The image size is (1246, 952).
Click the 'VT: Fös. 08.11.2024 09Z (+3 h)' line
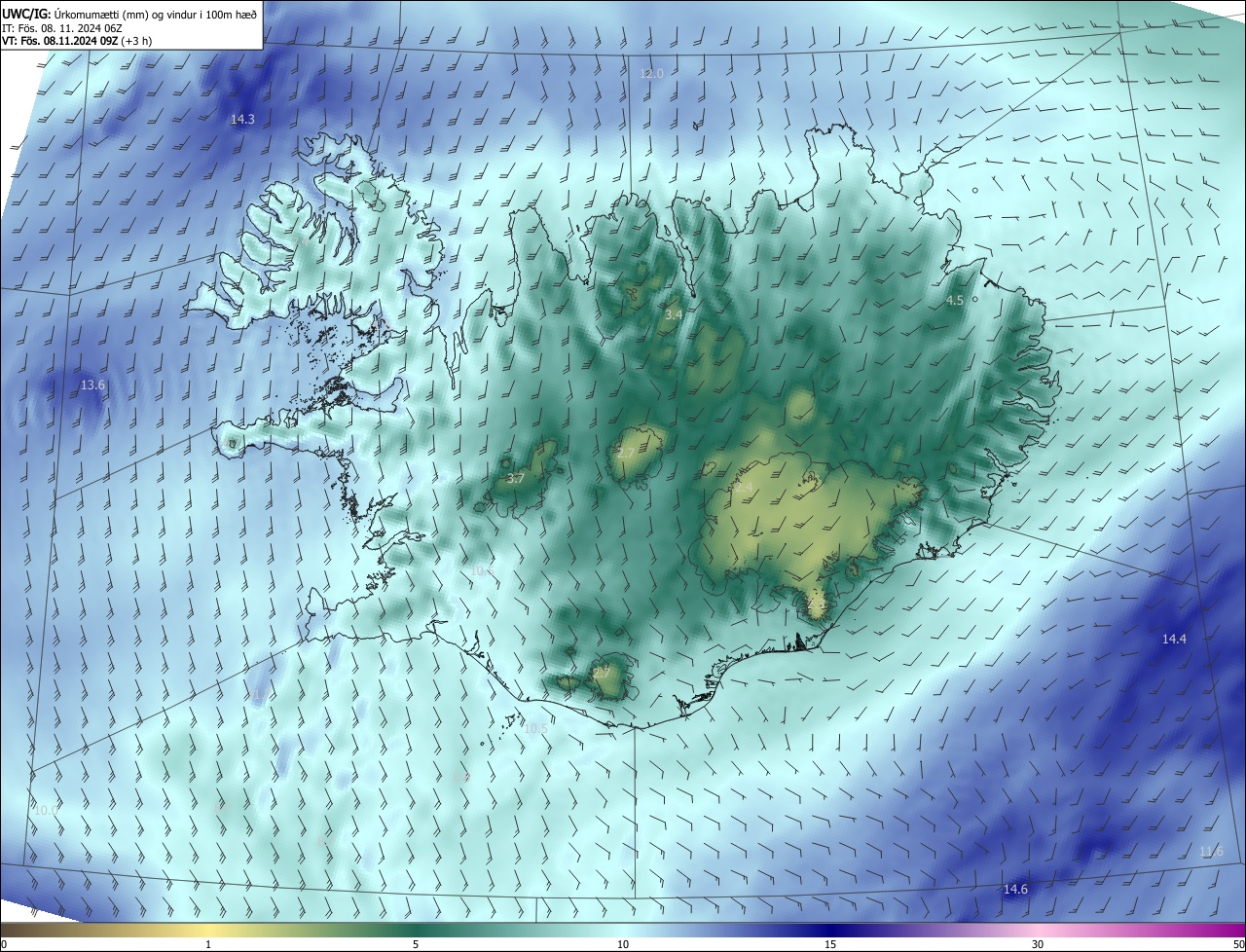[77, 41]
